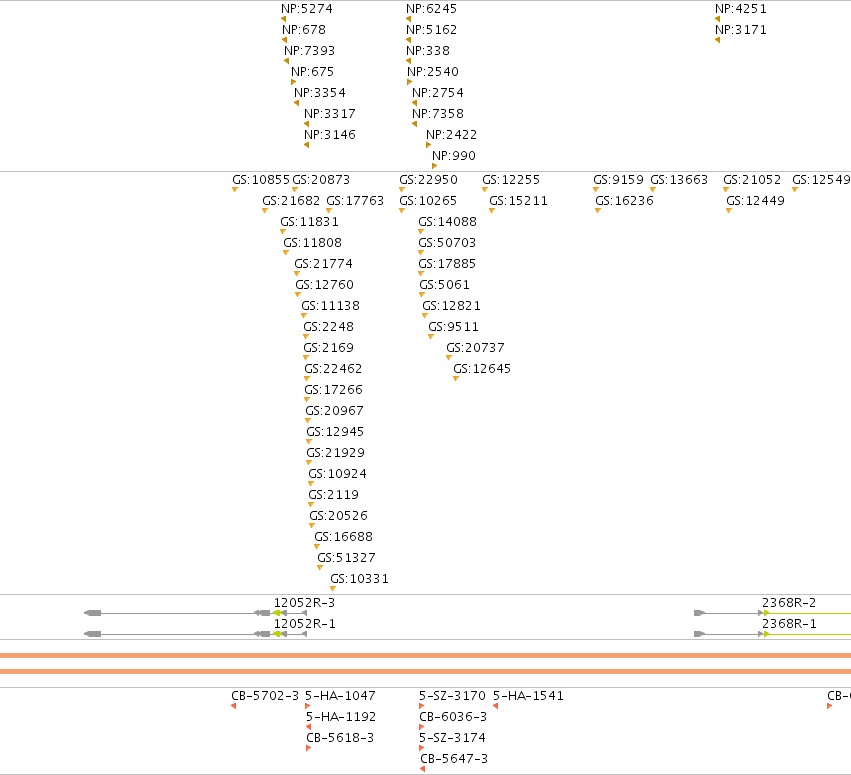Select the GS:21682 feature
The height and width of the screenshot is (775, 851).
pos(291,201)
